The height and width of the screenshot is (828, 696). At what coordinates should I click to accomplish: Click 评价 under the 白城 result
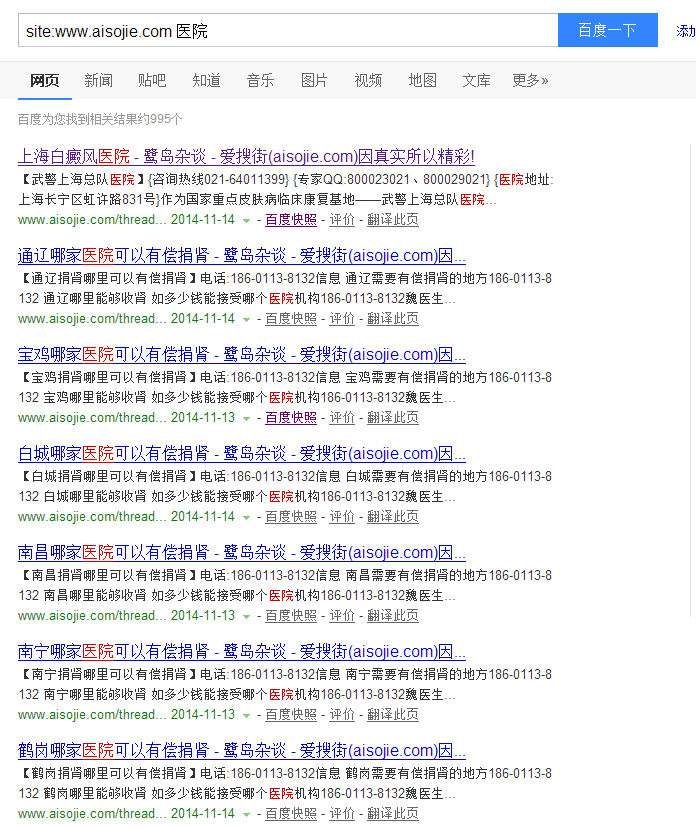342,517
